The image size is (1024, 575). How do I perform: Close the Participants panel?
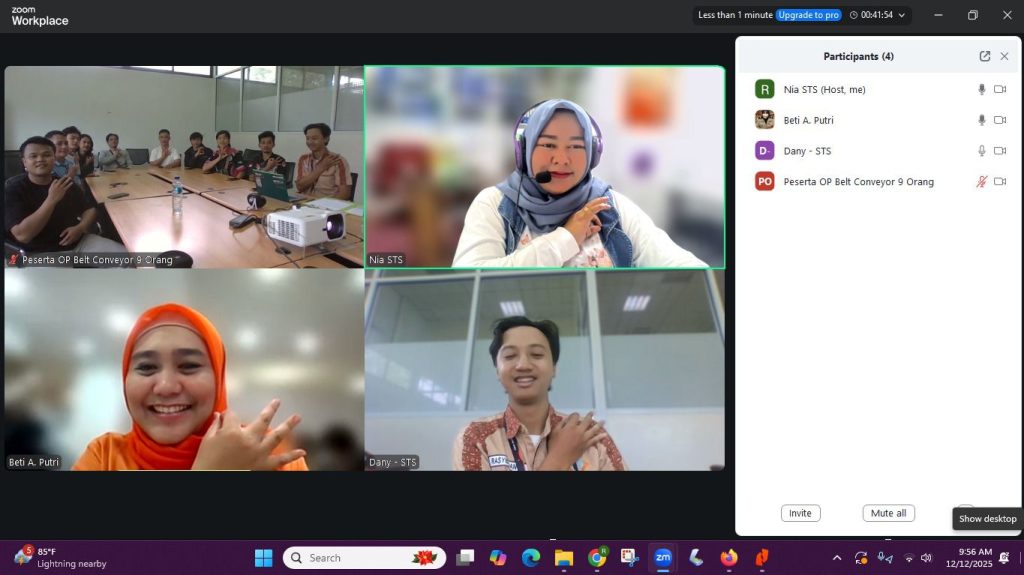1004,57
